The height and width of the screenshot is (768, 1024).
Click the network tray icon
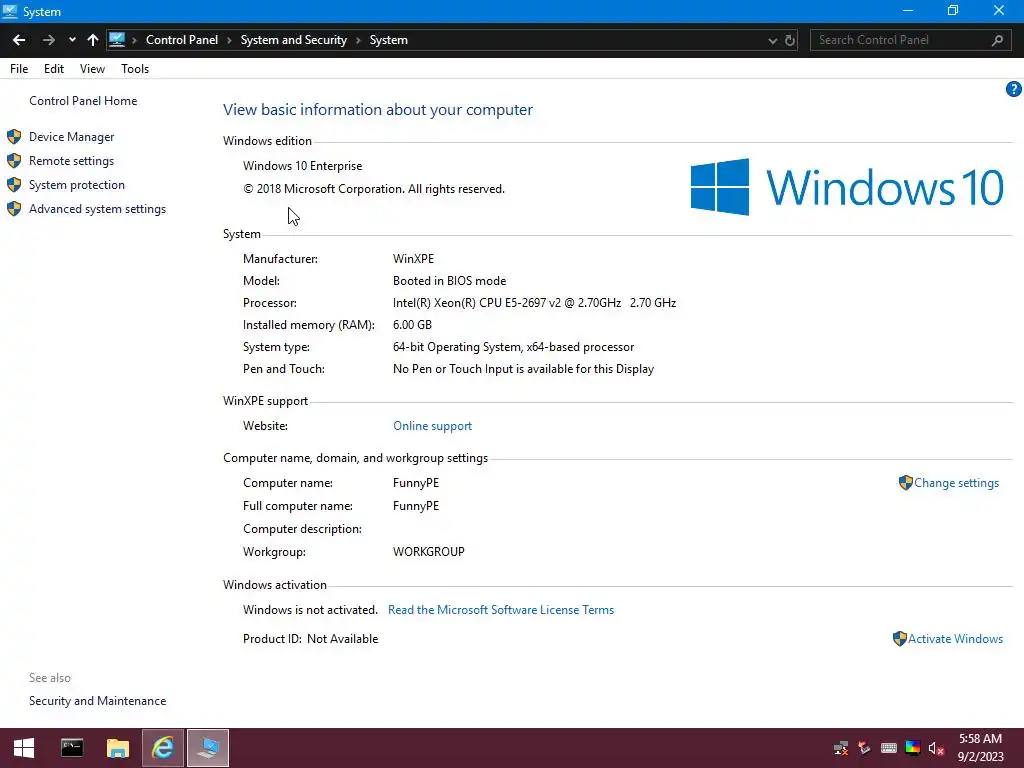841,748
